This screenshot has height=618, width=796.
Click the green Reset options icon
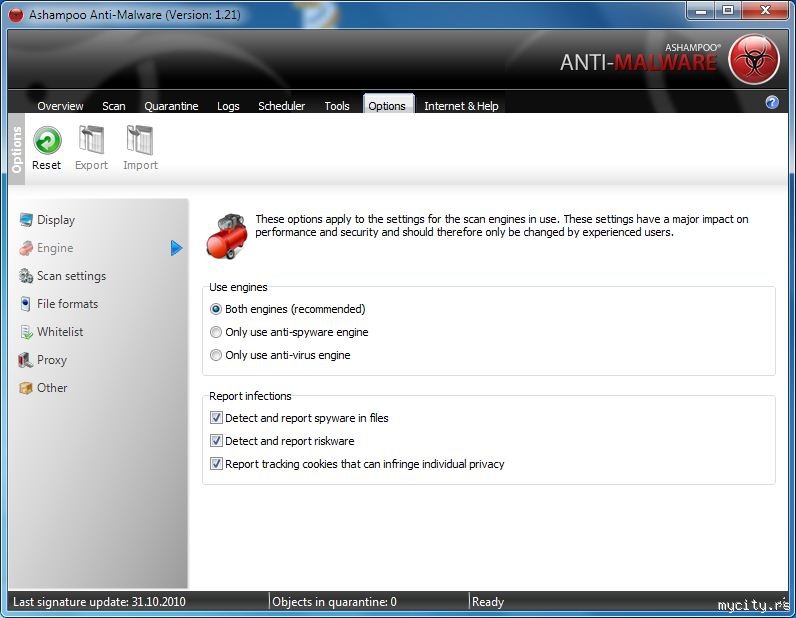(47, 140)
